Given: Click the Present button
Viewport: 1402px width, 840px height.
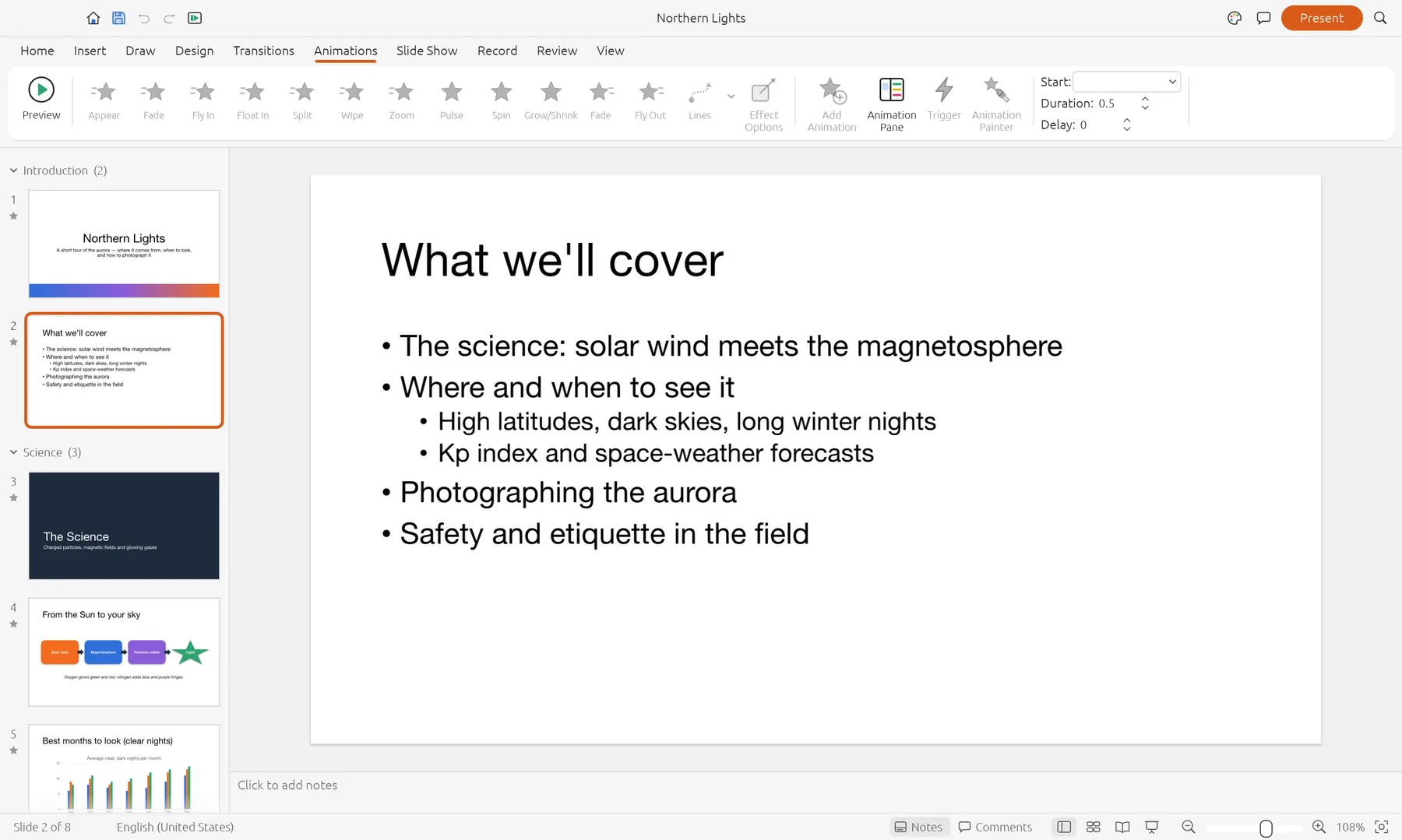Looking at the screenshot, I should click(1321, 18).
